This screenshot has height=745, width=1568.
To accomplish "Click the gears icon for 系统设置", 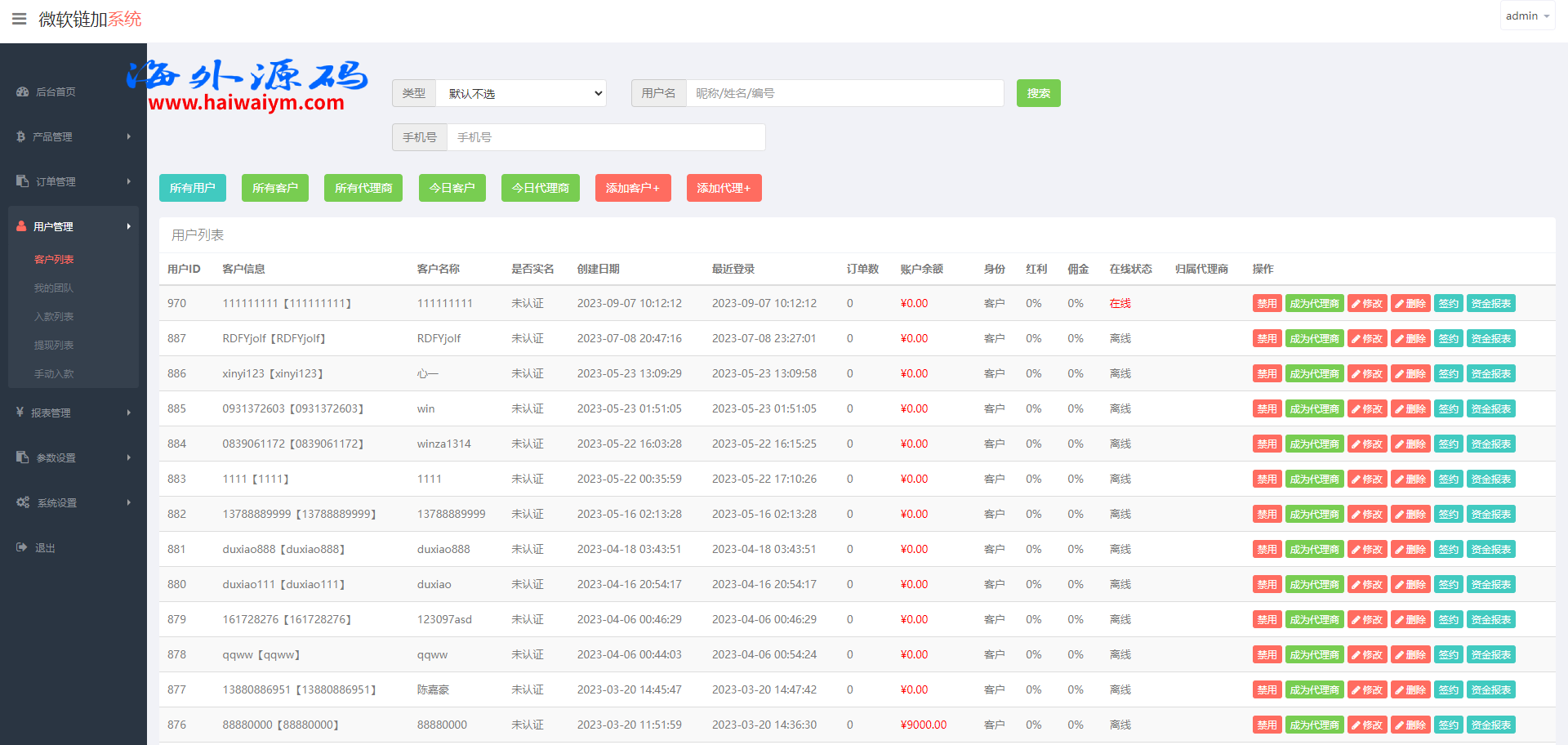I will click(23, 502).
